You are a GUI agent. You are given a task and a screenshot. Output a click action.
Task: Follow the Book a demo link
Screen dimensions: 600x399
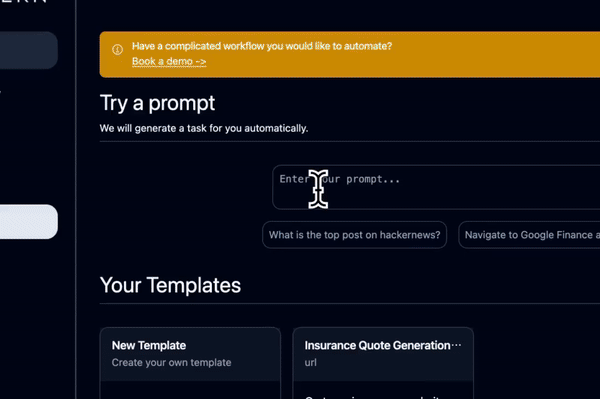pos(169,61)
